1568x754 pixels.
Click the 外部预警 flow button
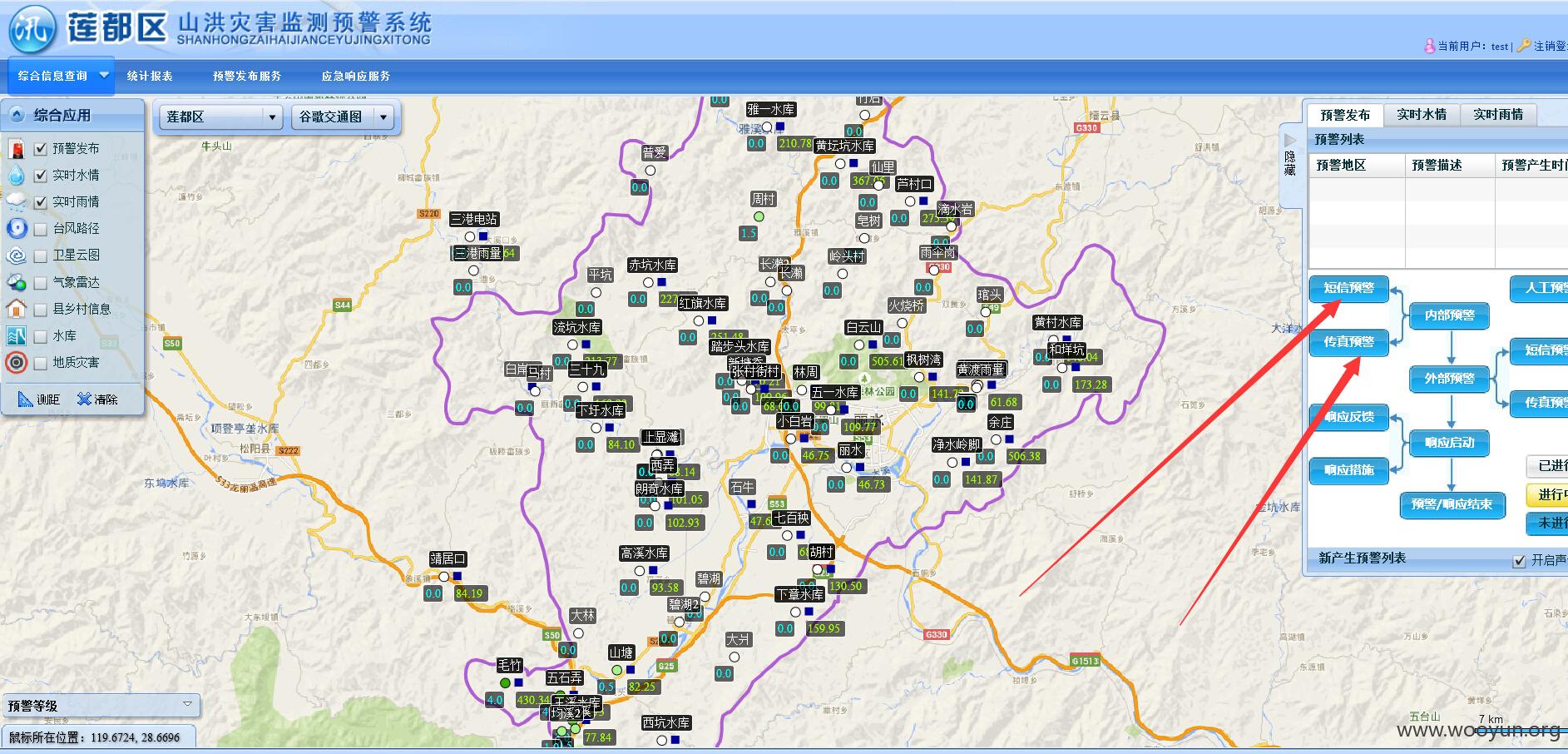pyautogui.click(x=1449, y=379)
